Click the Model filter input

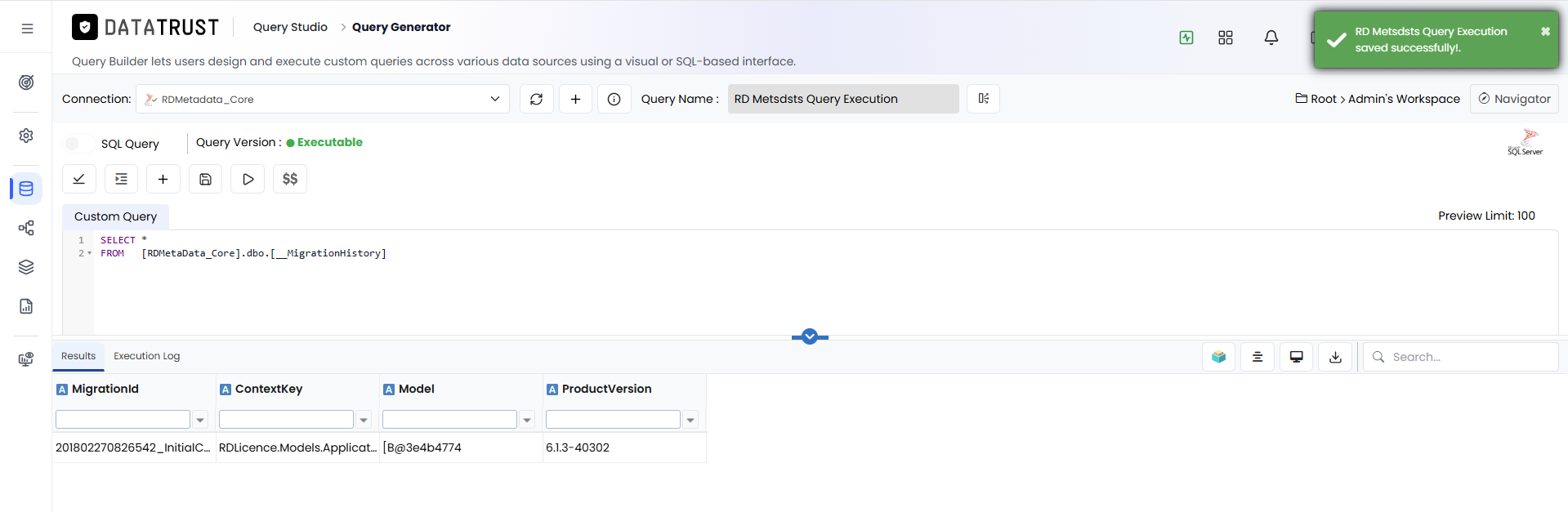click(x=449, y=420)
